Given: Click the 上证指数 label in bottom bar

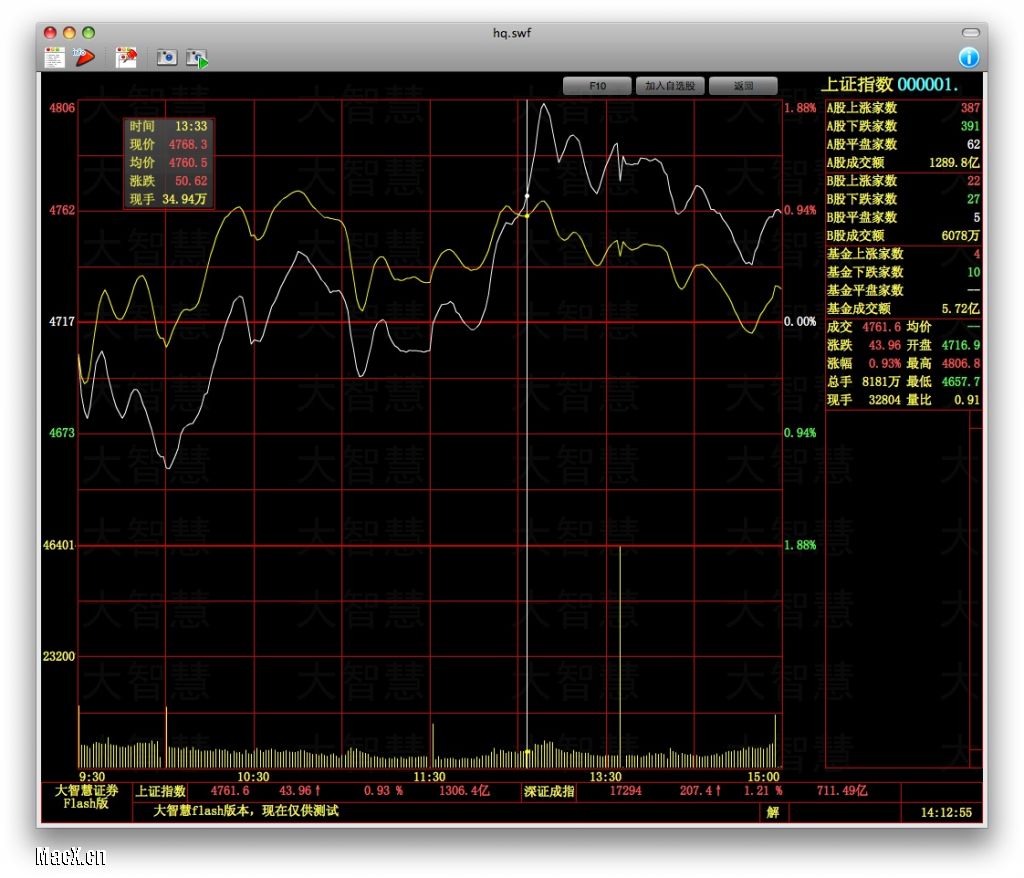Looking at the screenshot, I should (x=161, y=791).
